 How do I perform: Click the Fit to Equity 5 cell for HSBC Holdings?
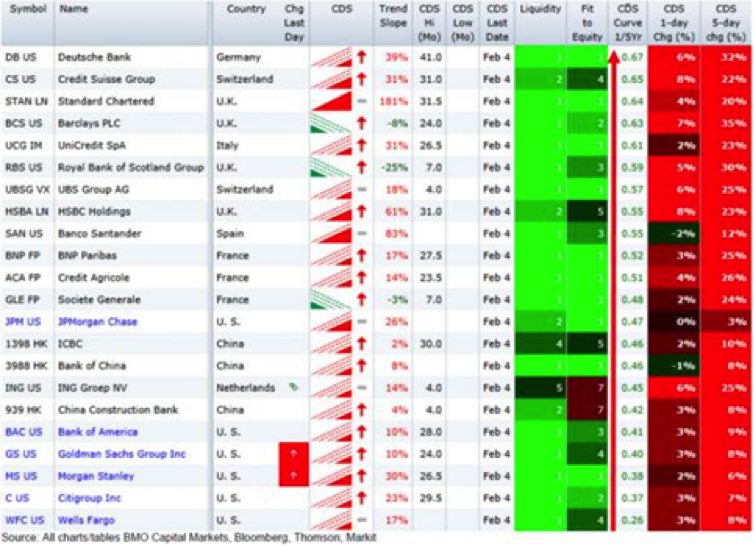coord(587,212)
